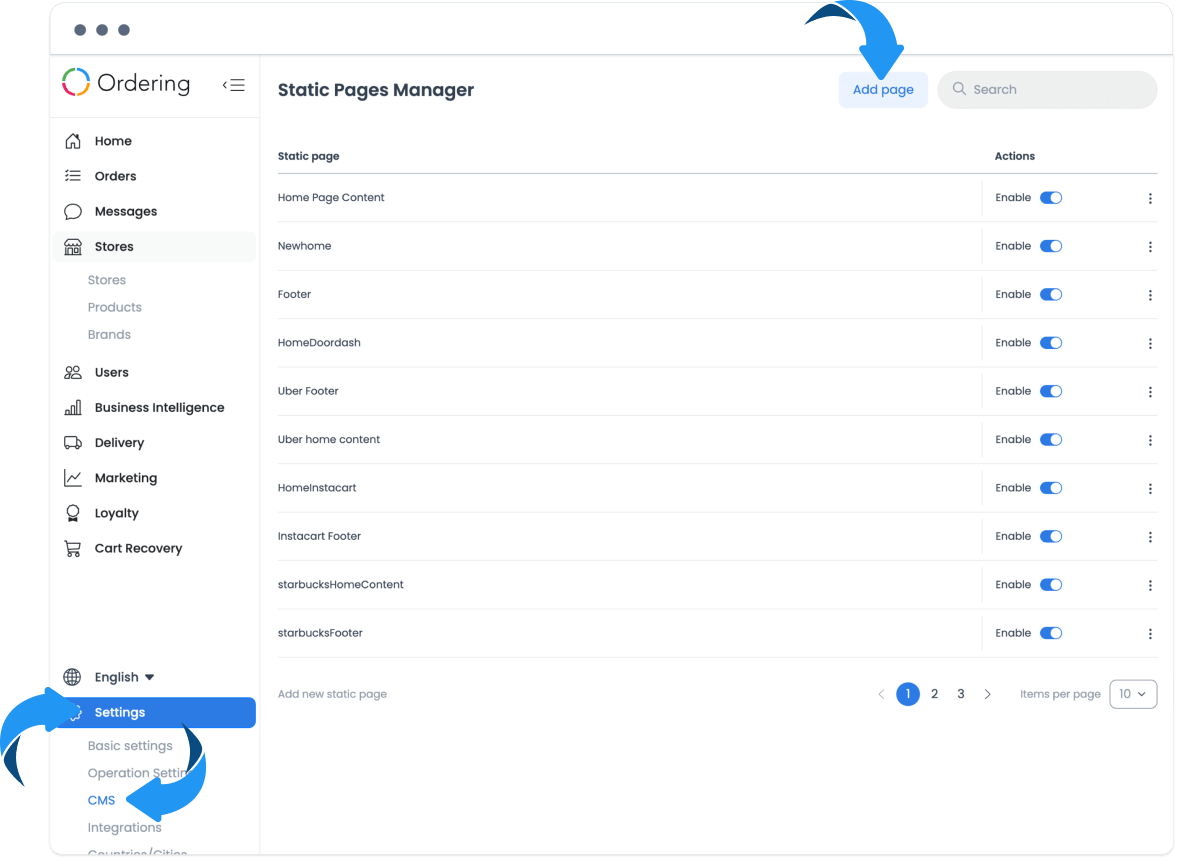Click the Search input field
The width and height of the screenshot is (1177, 859).
coord(1047,89)
